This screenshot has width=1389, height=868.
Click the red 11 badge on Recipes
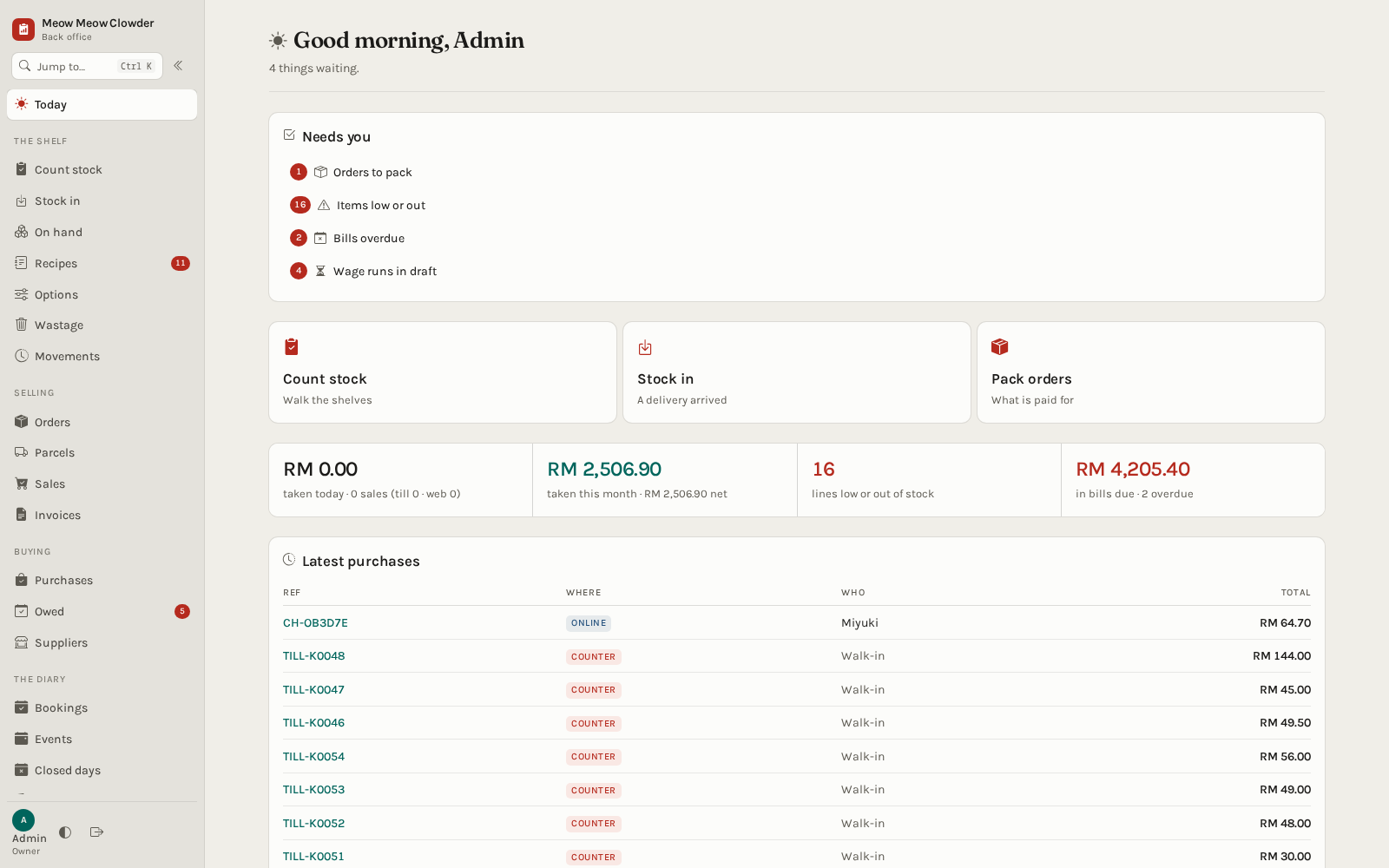181,264
